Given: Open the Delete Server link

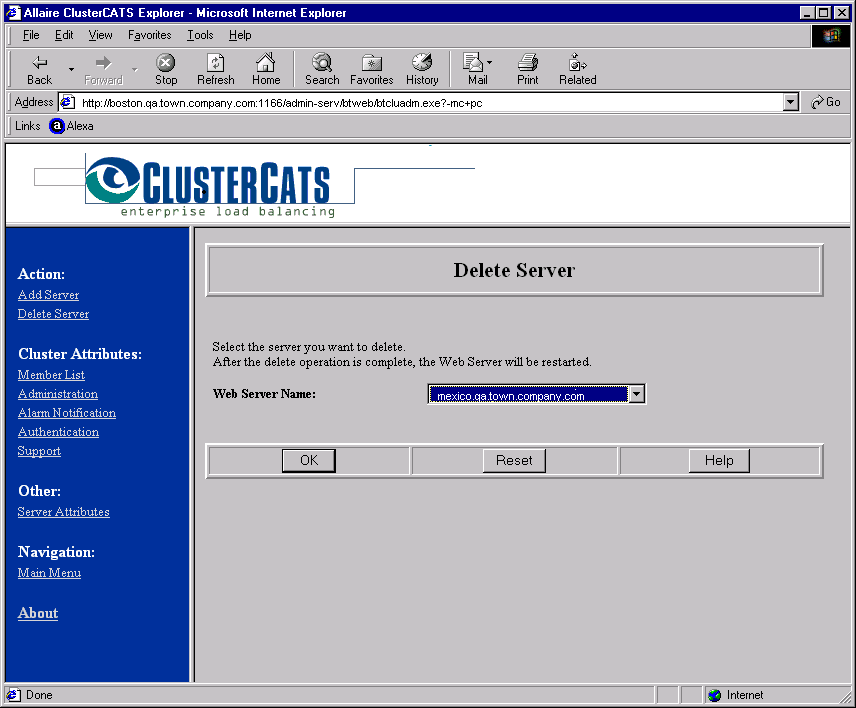Looking at the screenshot, I should click(53, 314).
